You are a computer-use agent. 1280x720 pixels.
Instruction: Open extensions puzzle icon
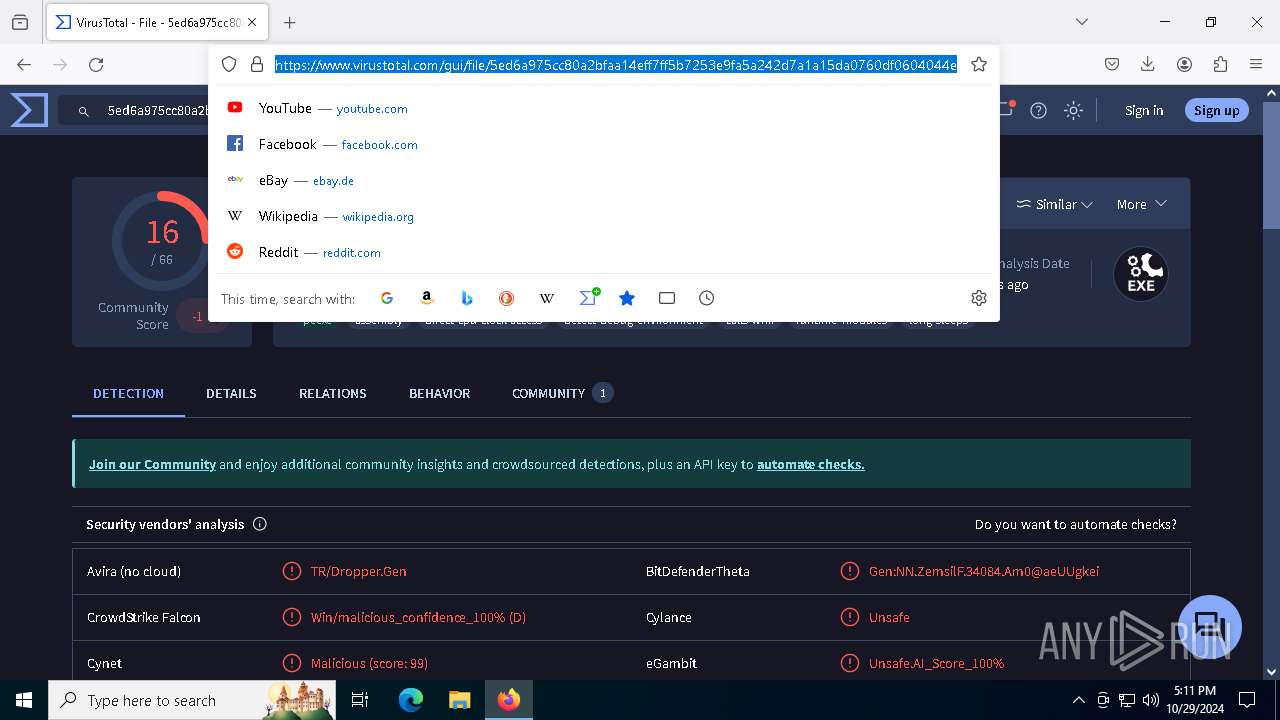coord(1220,64)
